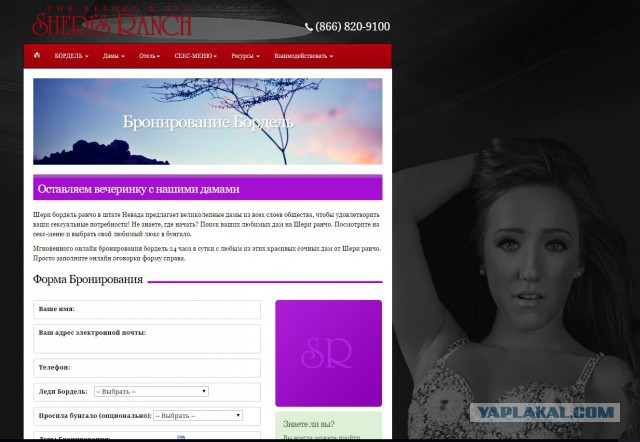This screenshot has height=442, width=640.
Task: Expand the Леди Бордель dropdown
Action: pyautogui.click(x=151, y=391)
